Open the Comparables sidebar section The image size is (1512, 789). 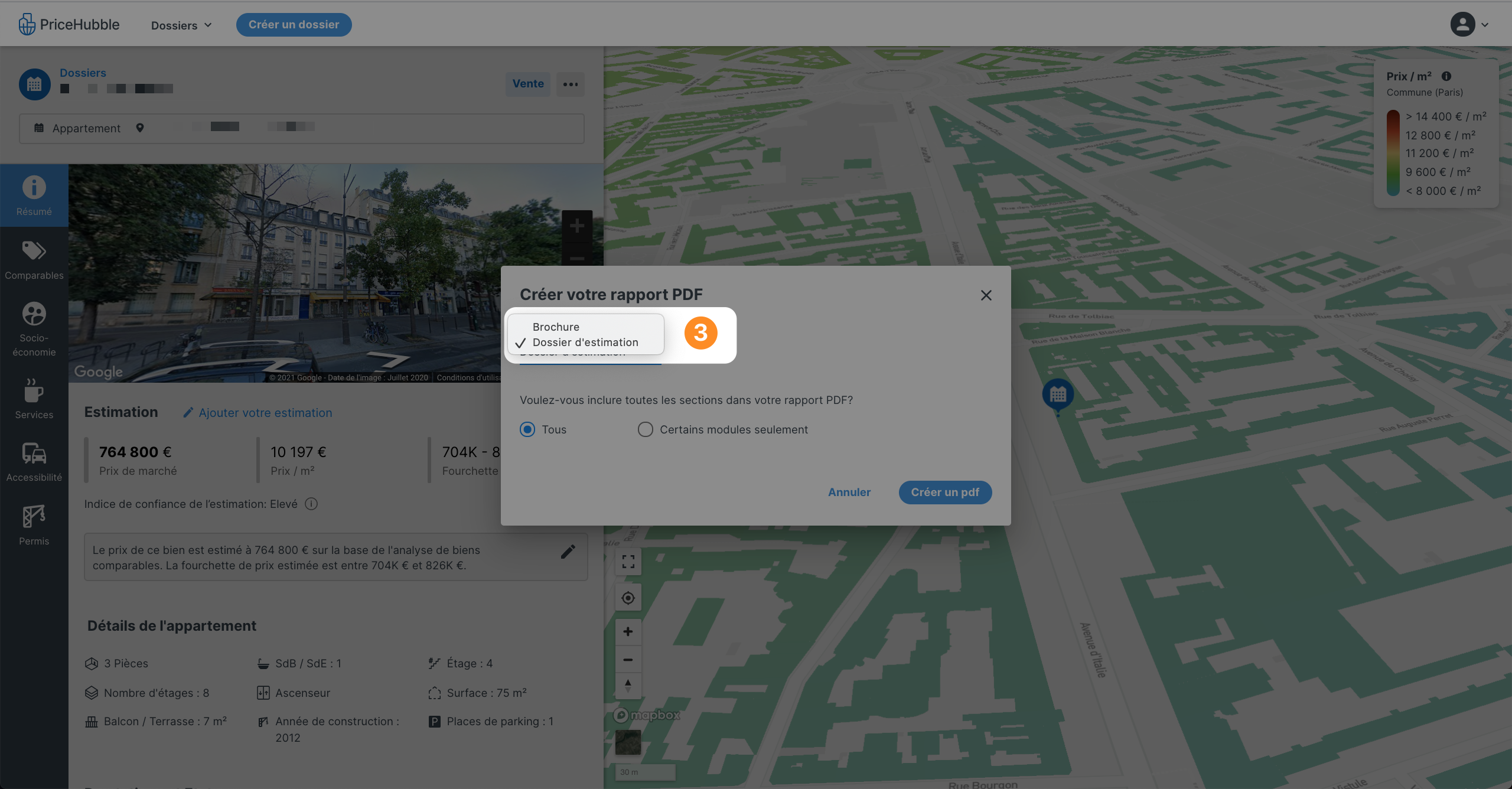coord(34,259)
